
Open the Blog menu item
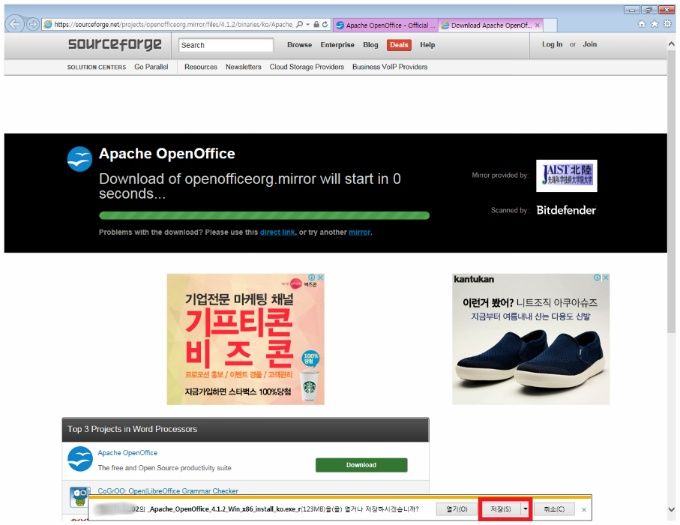(x=370, y=45)
